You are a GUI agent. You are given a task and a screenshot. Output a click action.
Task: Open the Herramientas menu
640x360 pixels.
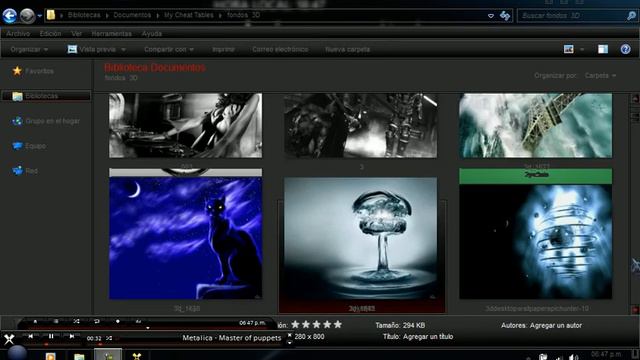(111, 33)
